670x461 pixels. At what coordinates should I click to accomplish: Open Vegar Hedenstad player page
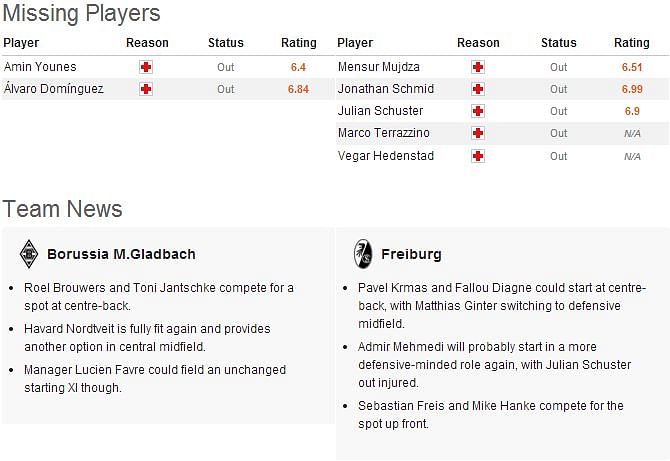point(386,156)
